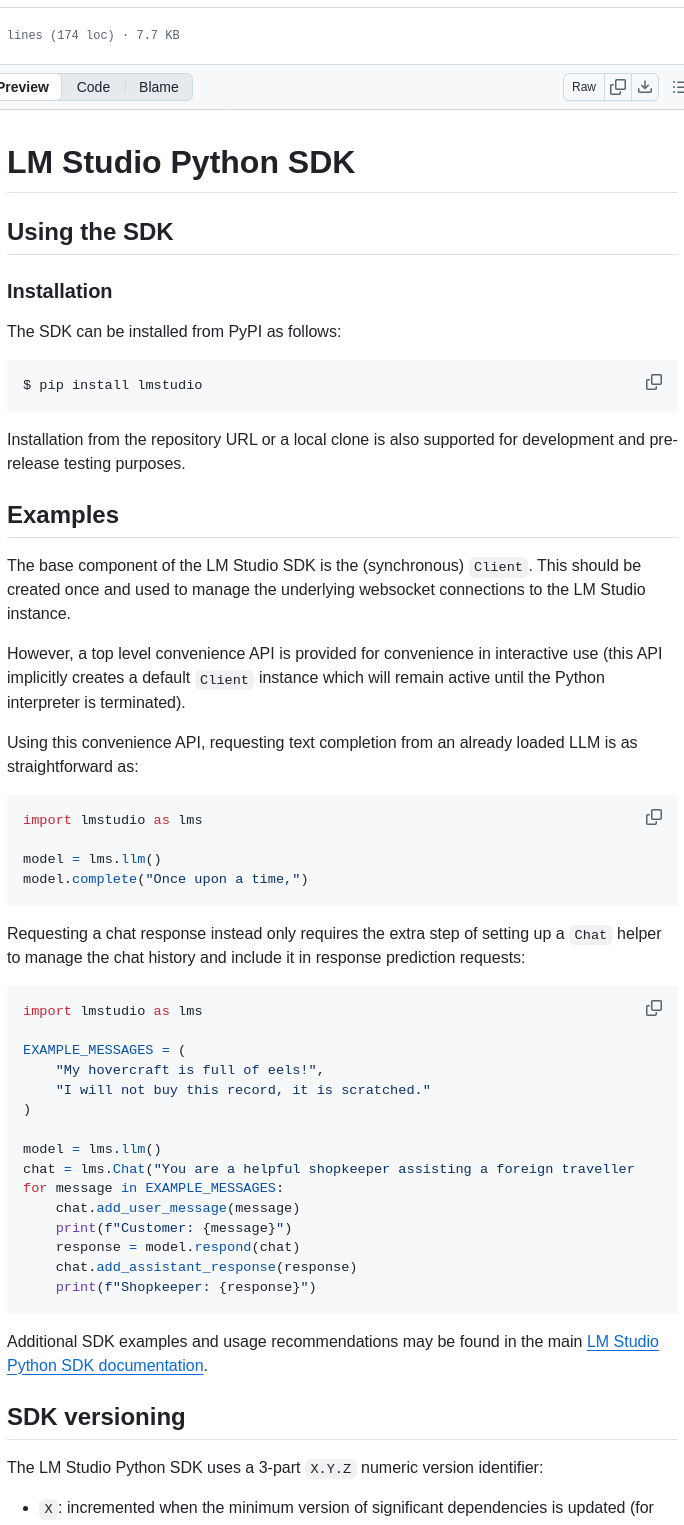Screen dimensions: 684x1525
Task: Click the LM Studio Python SDK title heading
Action: click(x=180, y=162)
